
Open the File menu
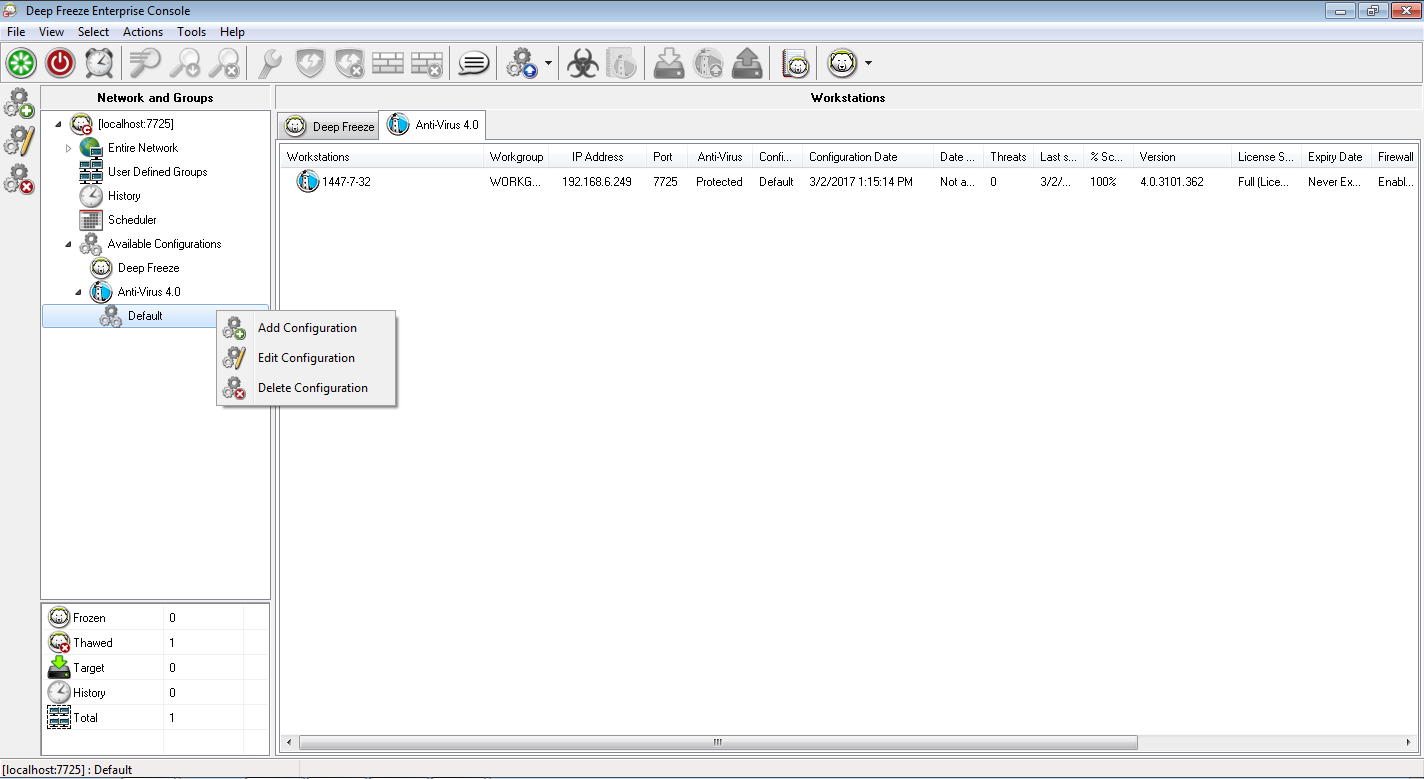(x=16, y=32)
